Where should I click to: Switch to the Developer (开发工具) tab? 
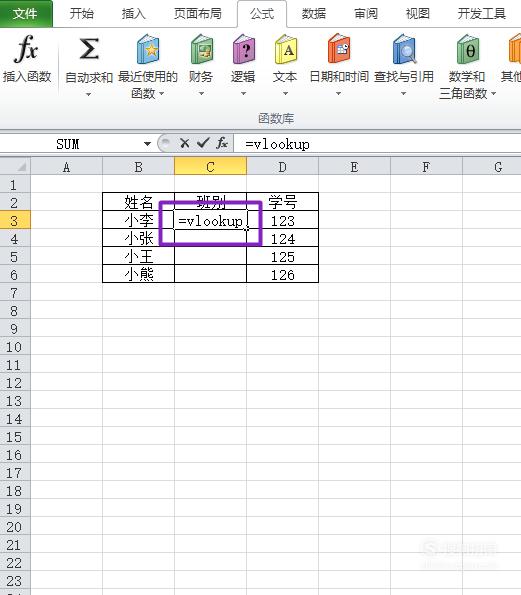[x=482, y=14]
